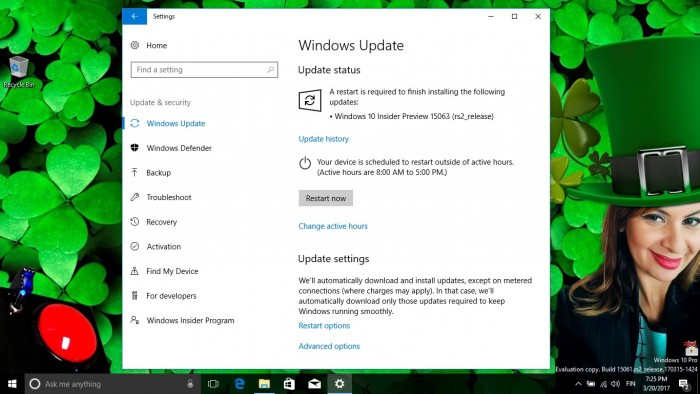
Task: Open the Recovery settings page
Action: pyautogui.click(x=162, y=222)
